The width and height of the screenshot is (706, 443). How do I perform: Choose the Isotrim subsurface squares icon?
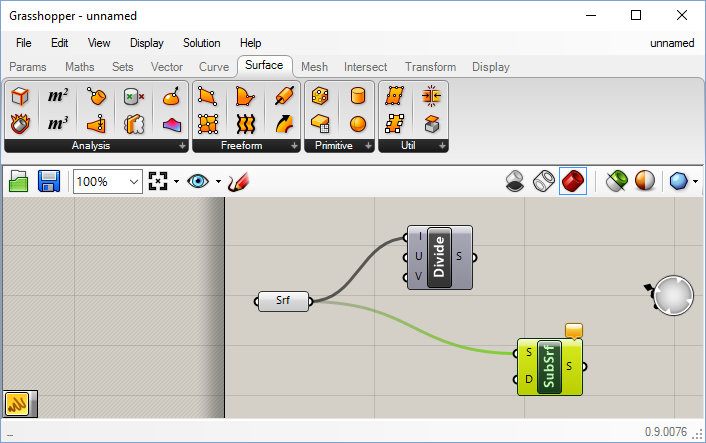click(394, 124)
